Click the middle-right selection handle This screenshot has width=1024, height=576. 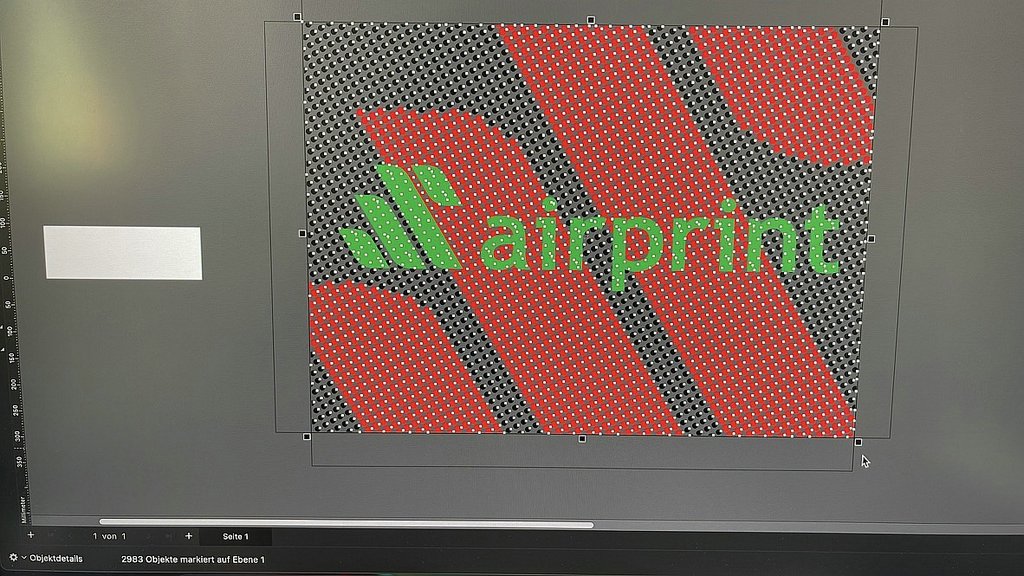click(x=871, y=239)
